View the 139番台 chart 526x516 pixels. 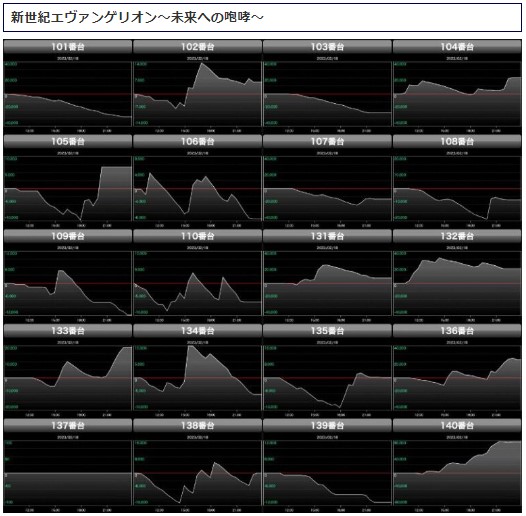[327, 473]
